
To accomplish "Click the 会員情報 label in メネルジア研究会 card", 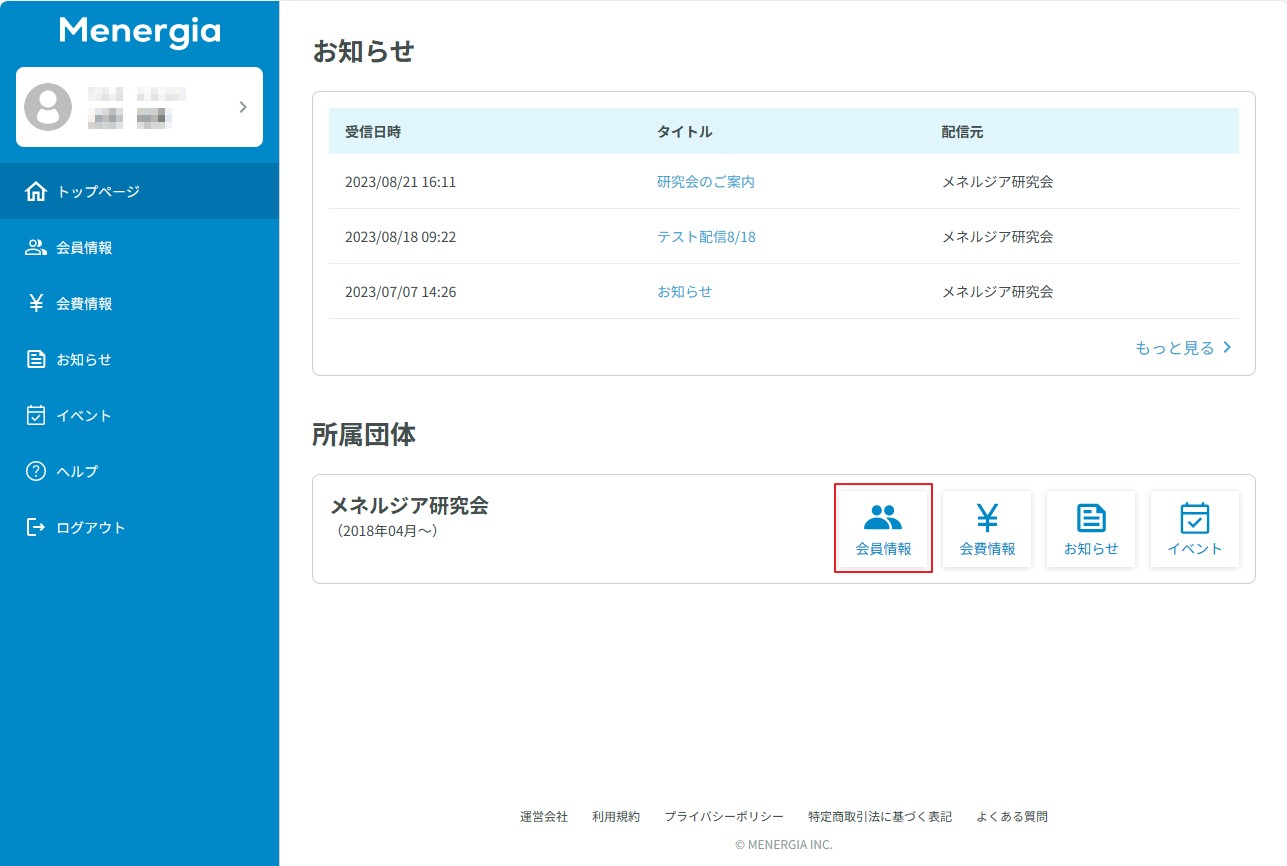I will coord(883,549).
